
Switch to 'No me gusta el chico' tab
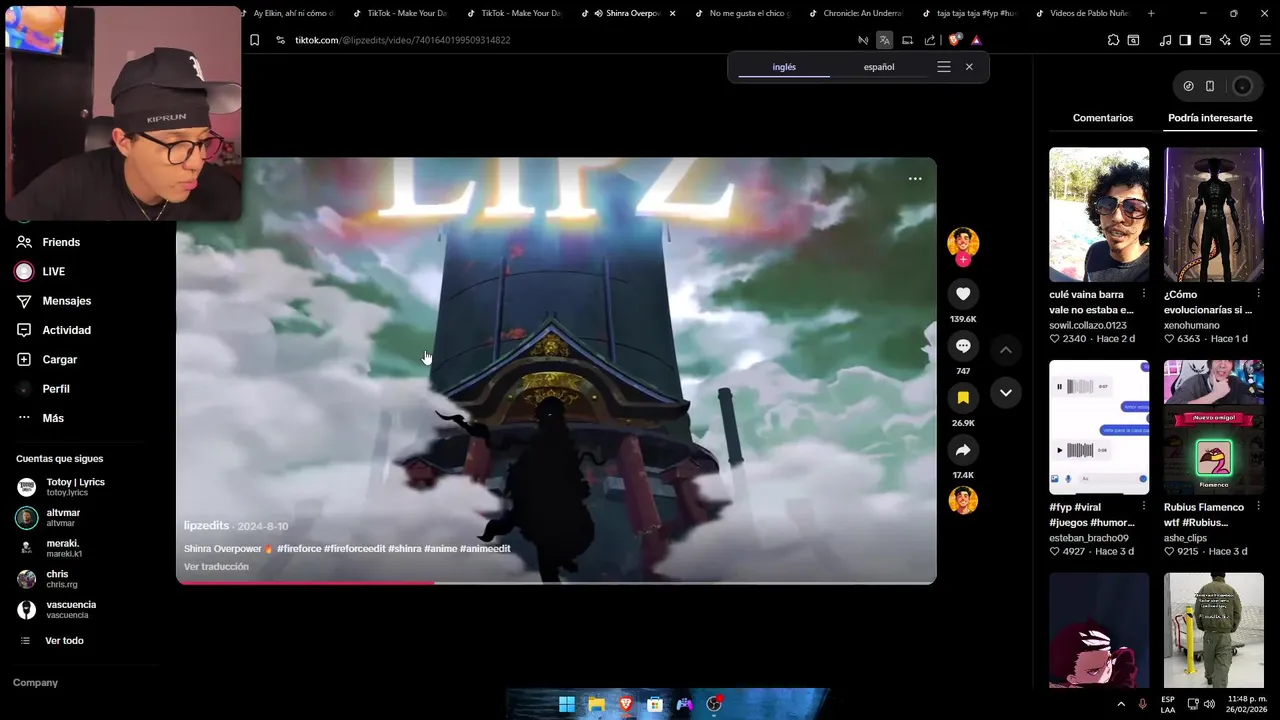tap(744, 13)
